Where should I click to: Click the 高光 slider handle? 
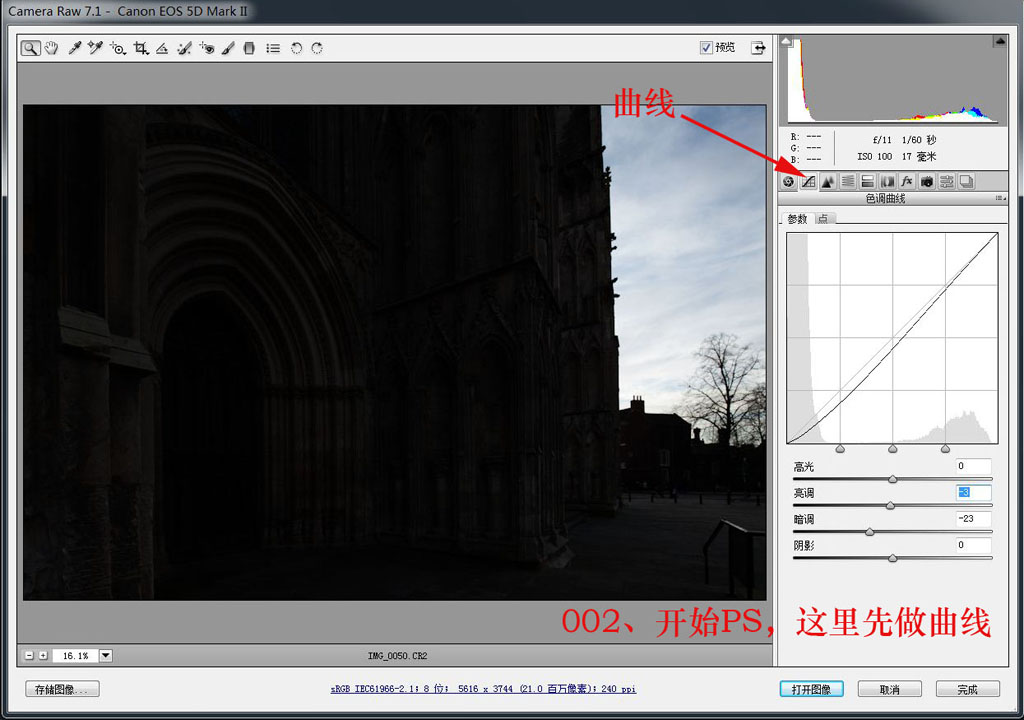(893, 480)
